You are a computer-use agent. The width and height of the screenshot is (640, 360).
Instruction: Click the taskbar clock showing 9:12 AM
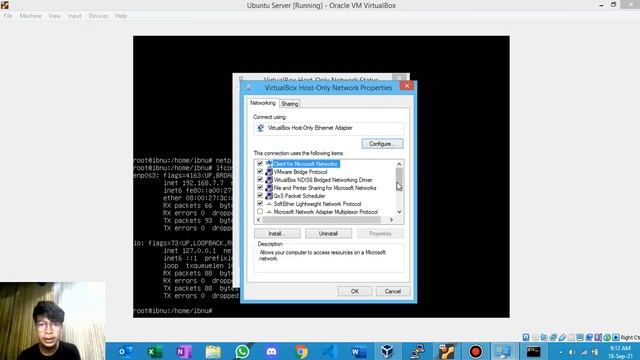click(620, 352)
